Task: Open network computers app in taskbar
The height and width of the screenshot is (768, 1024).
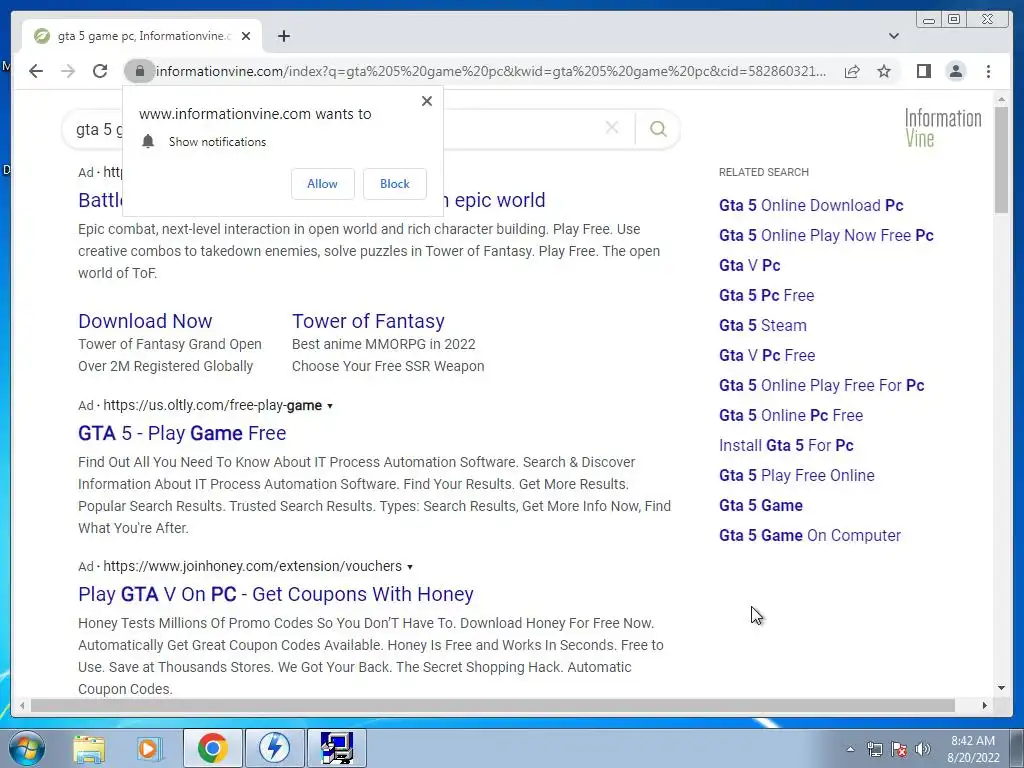Action: 337,748
